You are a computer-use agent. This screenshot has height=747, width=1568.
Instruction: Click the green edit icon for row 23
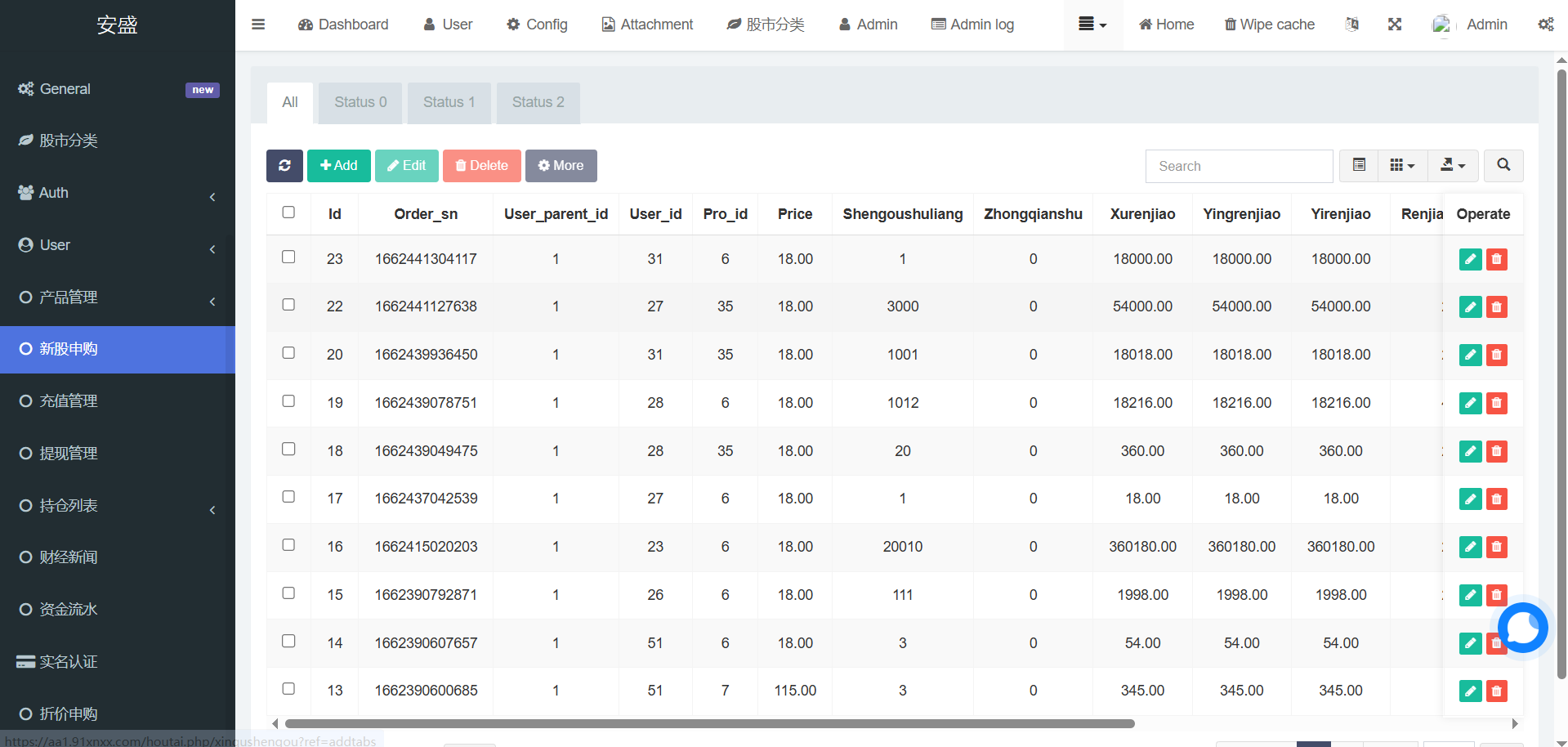click(1470, 259)
